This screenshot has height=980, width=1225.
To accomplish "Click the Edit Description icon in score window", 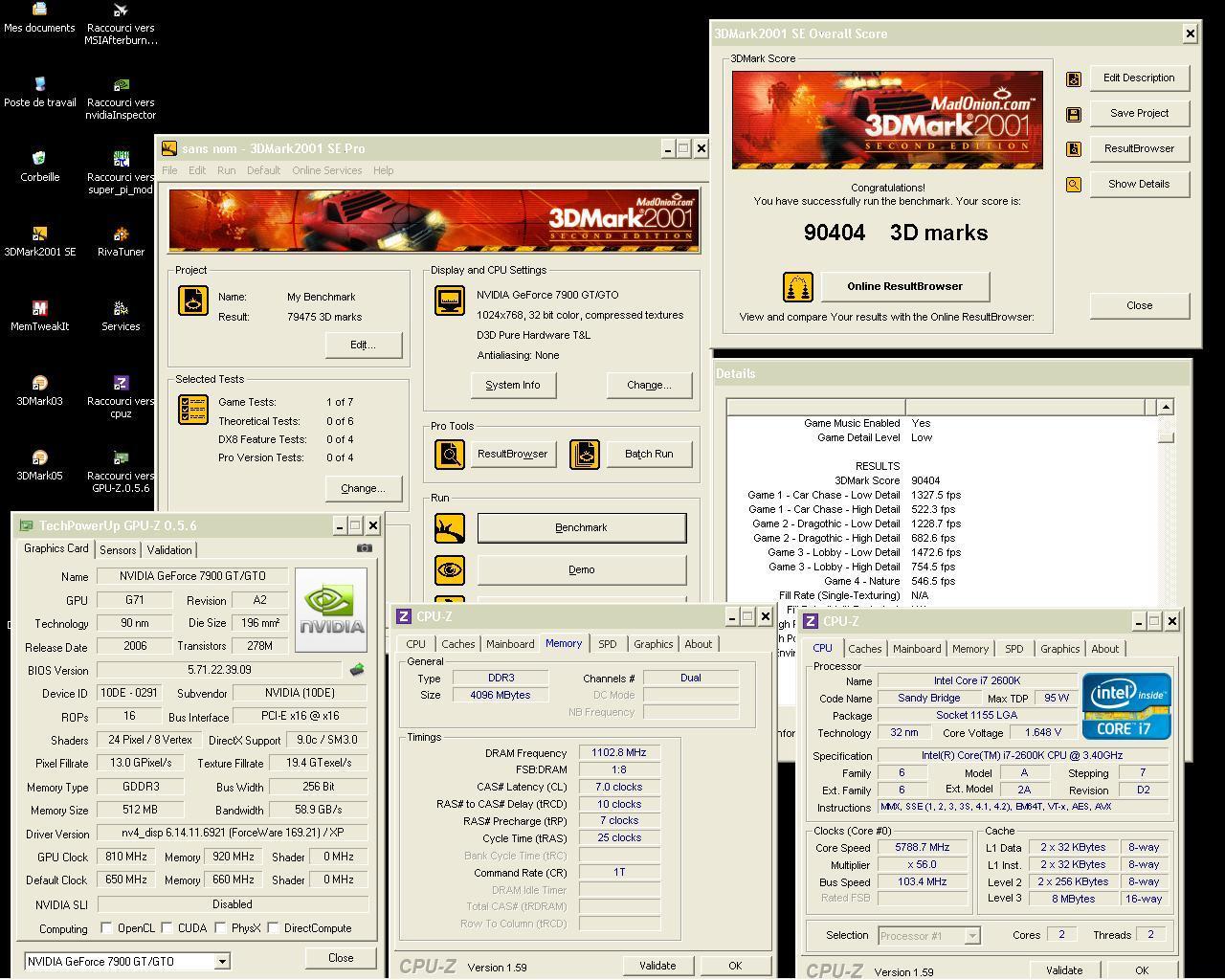I will click(x=1074, y=78).
